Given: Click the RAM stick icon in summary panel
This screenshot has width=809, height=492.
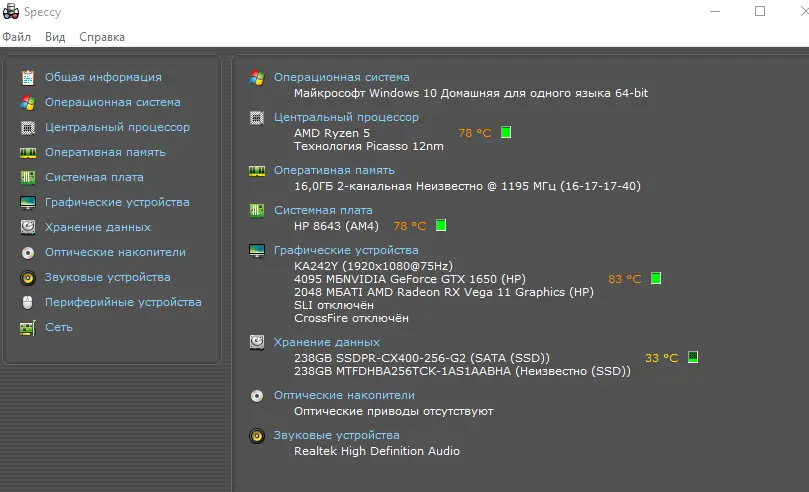Looking at the screenshot, I should pos(257,171).
